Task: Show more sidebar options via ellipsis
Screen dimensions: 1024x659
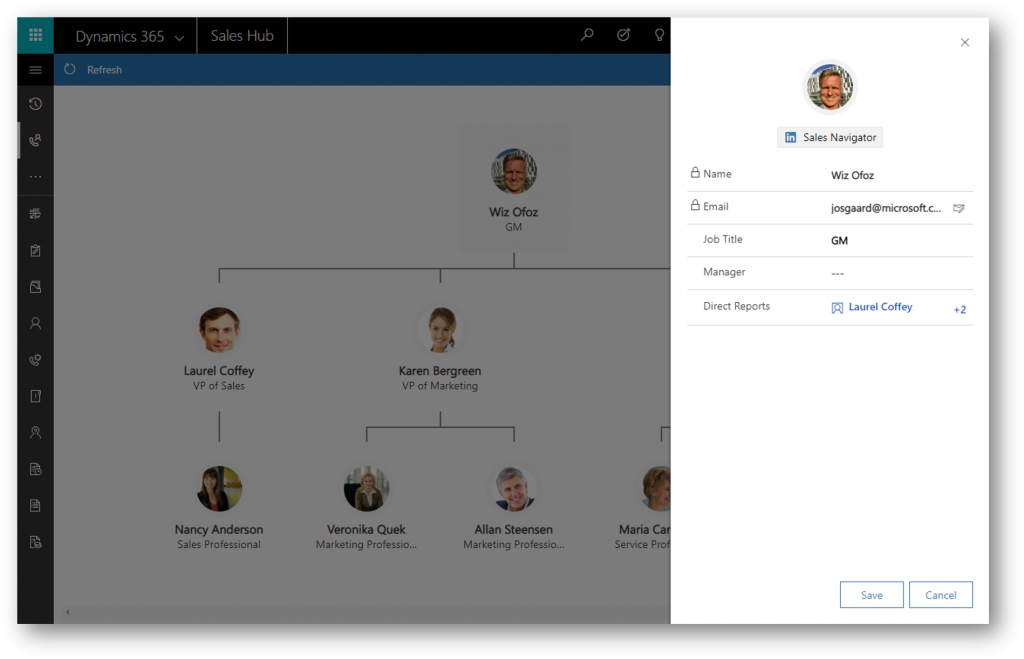Action: pyautogui.click(x=35, y=176)
